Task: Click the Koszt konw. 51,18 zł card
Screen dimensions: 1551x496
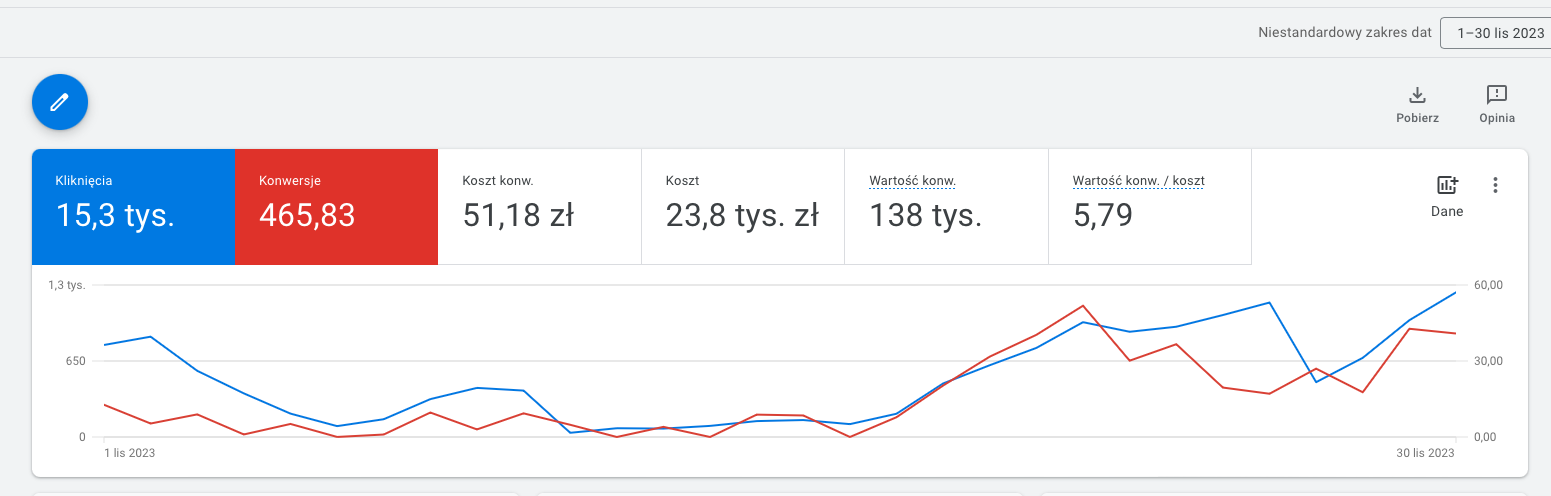Action: coord(539,207)
